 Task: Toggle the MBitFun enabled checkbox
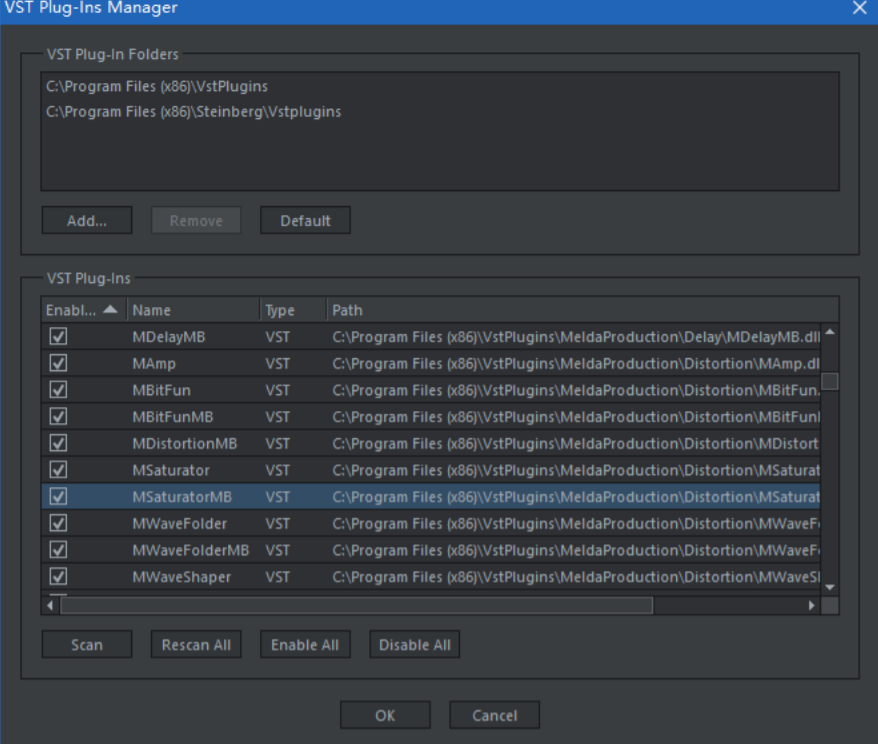tap(58, 390)
